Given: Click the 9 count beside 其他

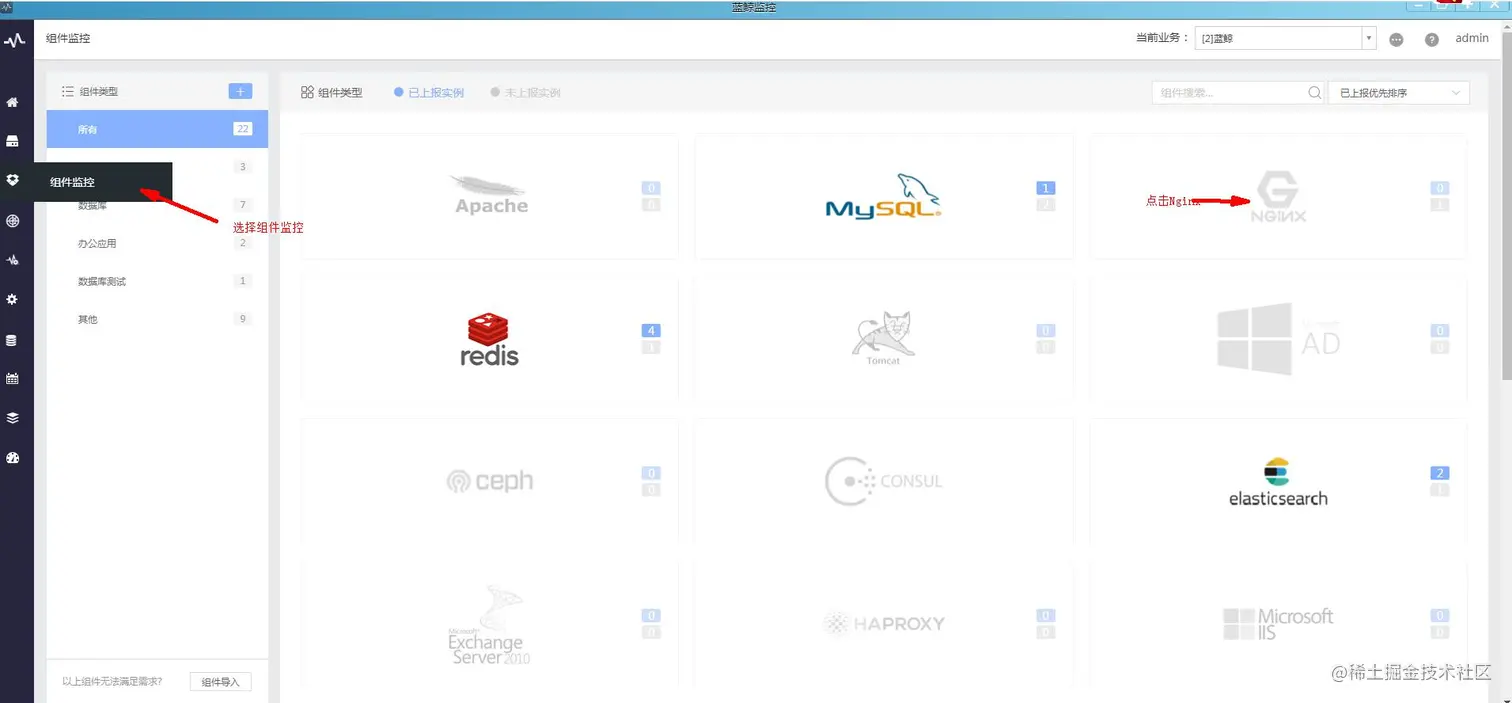Looking at the screenshot, I should click(x=242, y=319).
